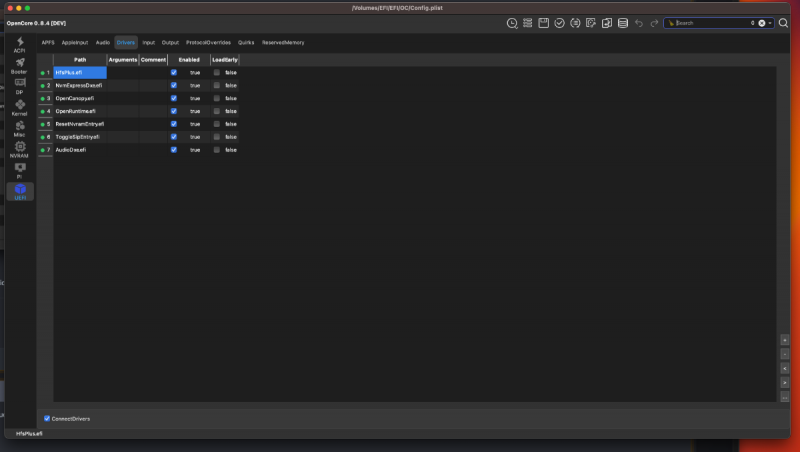Viewport: 800px width, 452px height.
Task: Toggle Enabled checkbox for ToggleSipEntry.efi
Action: tap(173, 137)
